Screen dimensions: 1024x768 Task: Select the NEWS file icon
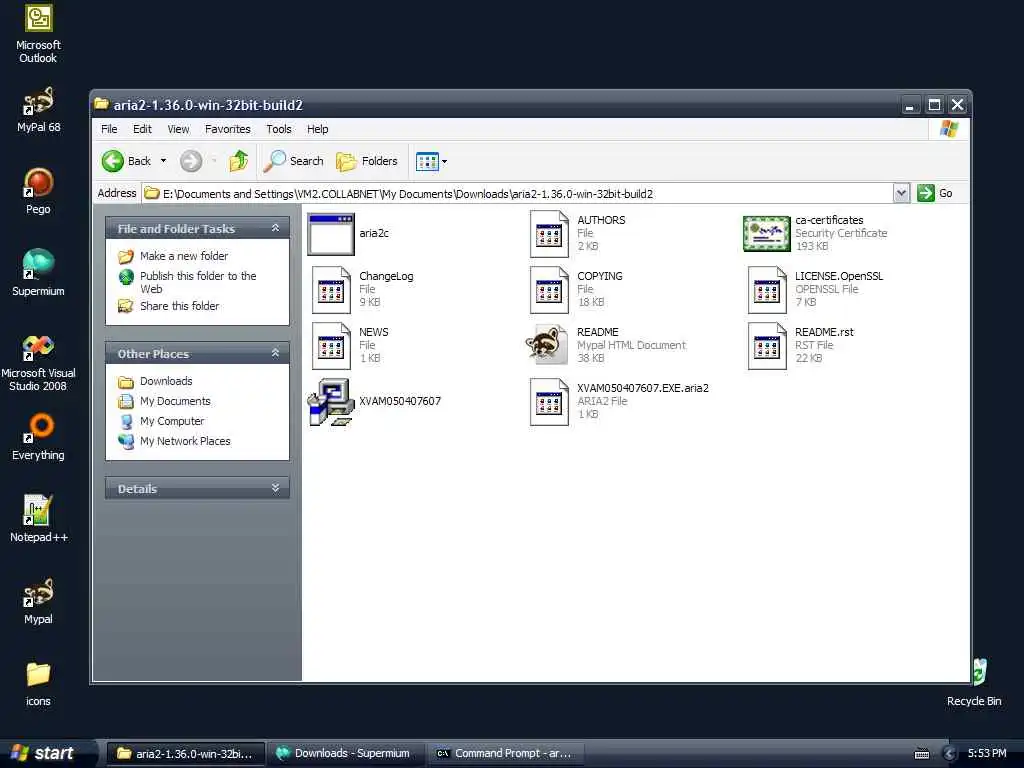[331, 345]
